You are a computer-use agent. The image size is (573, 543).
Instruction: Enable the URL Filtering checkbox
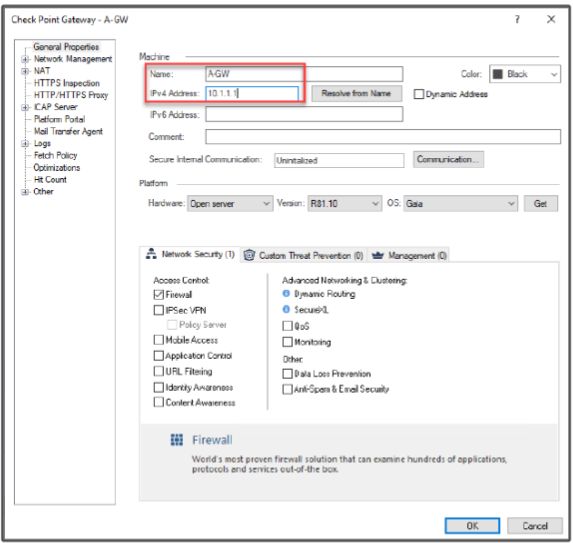159,371
